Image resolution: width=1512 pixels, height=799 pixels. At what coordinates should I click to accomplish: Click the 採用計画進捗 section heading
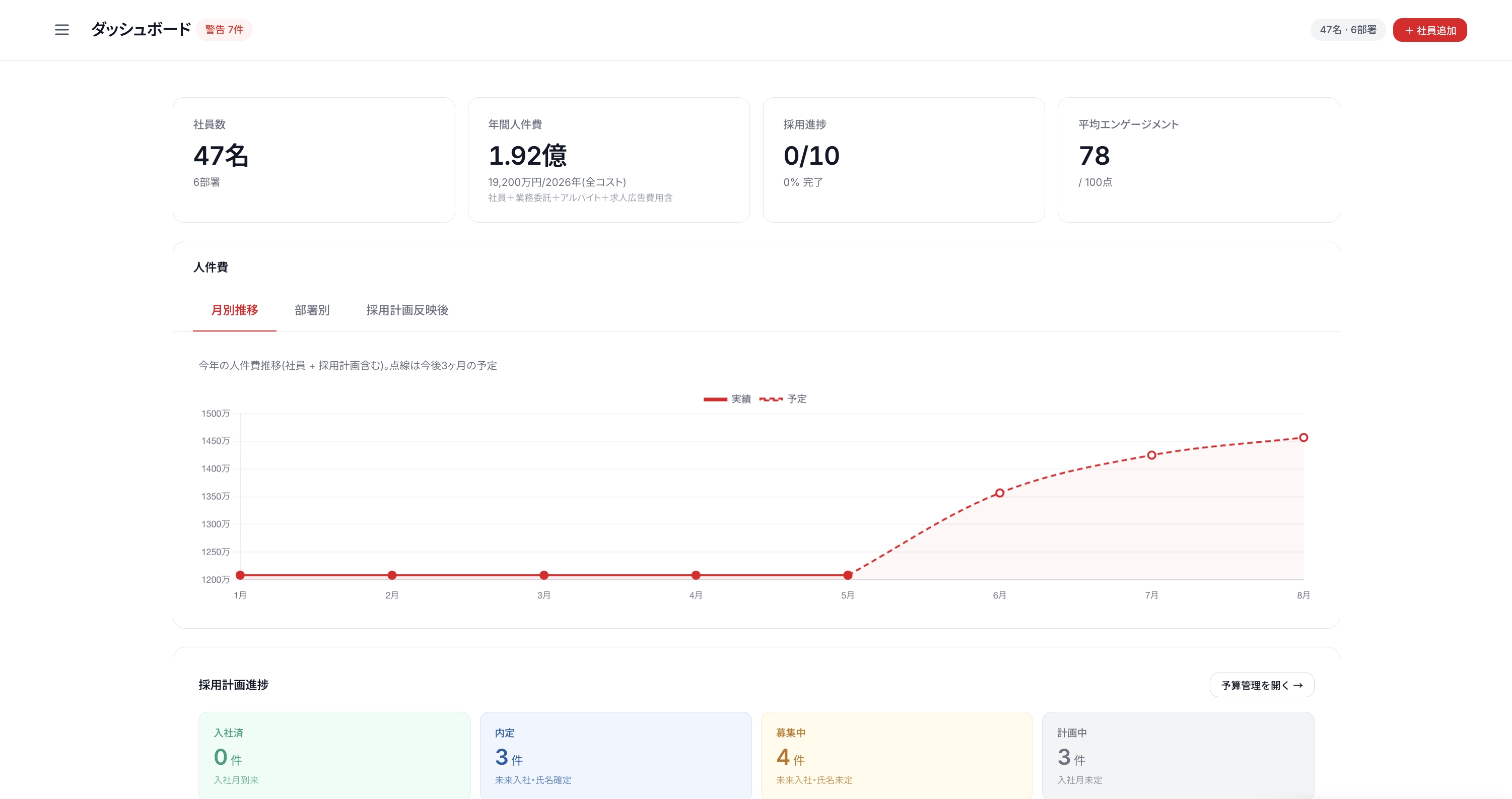[234, 685]
